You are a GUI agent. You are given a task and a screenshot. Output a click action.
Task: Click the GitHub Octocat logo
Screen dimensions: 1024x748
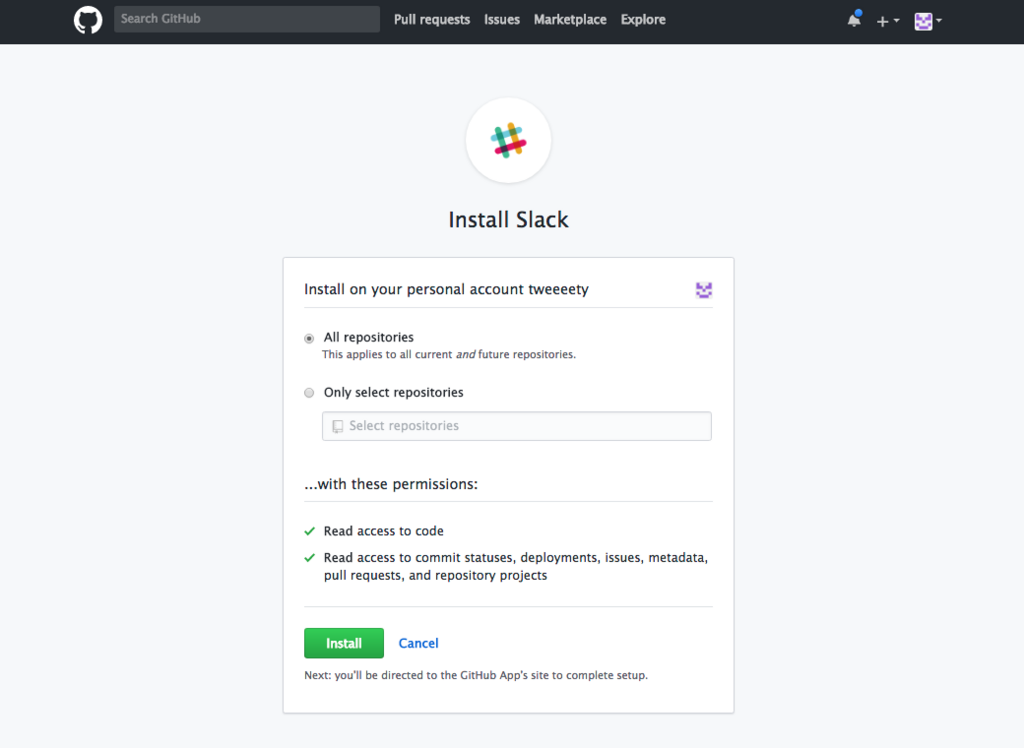point(88,20)
